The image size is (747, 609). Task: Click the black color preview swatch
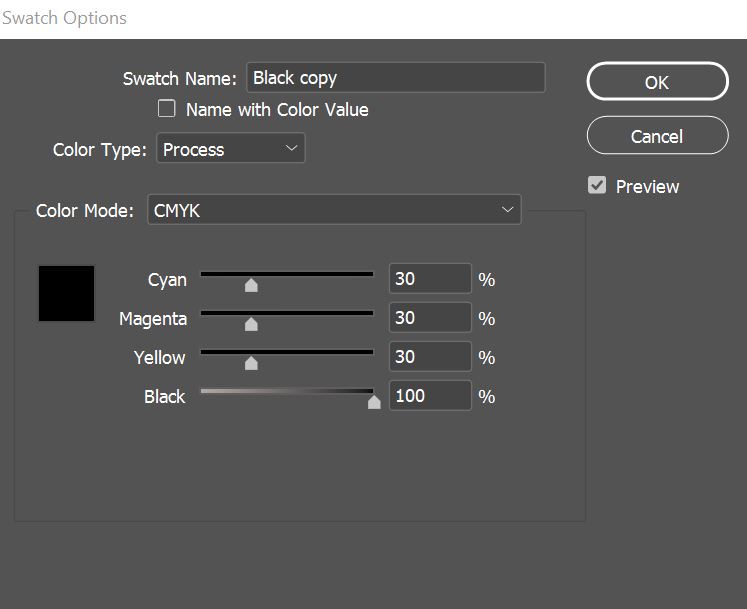coord(66,293)
